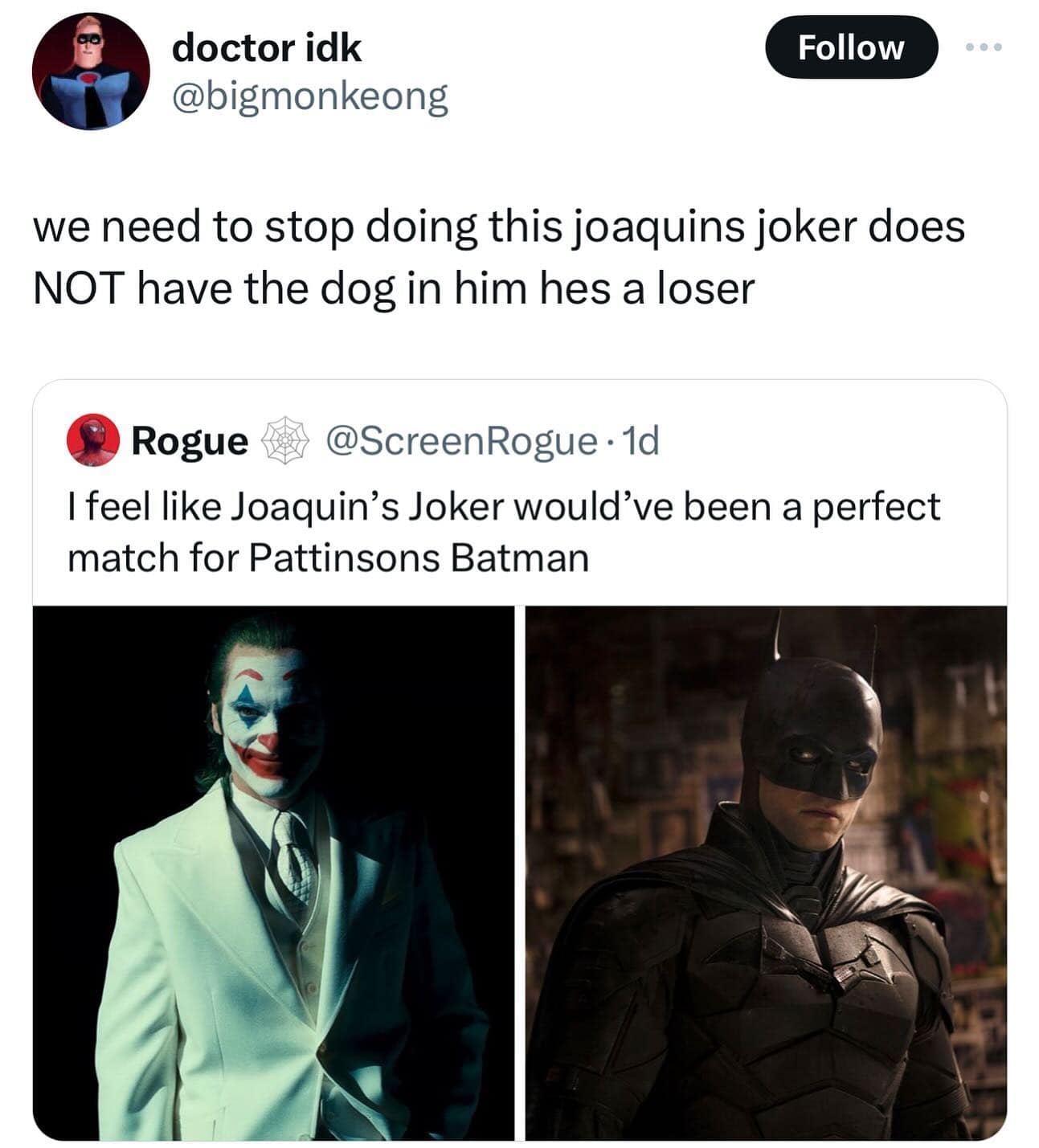
Task: Open the Joker image on the left
Action: coord(273,872)
